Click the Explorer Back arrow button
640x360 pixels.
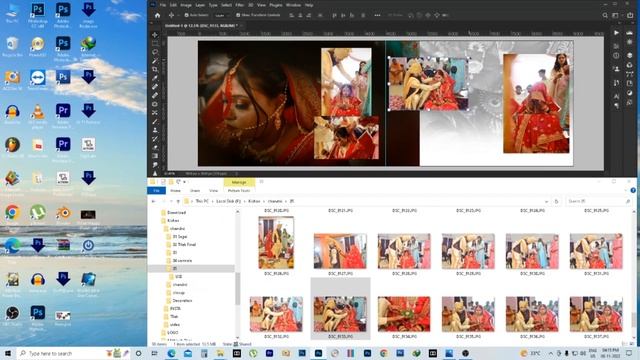point(153,201)
